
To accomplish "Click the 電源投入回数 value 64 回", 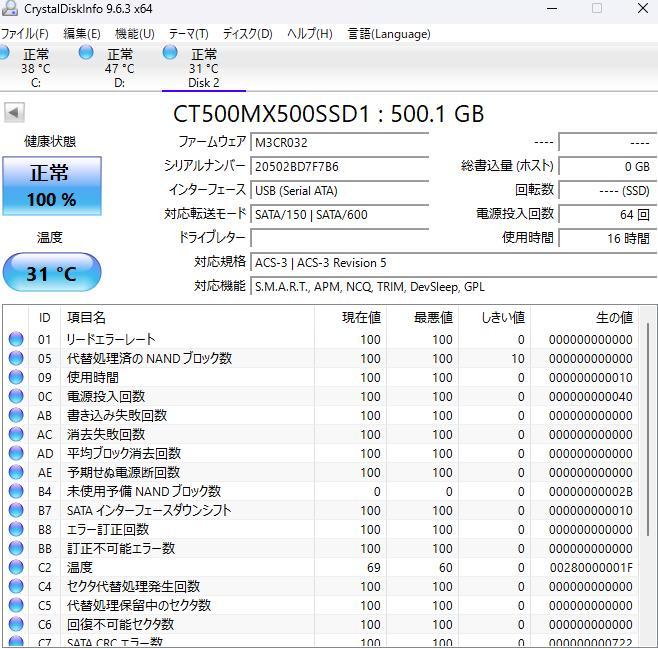I will (x=608, y=214).
